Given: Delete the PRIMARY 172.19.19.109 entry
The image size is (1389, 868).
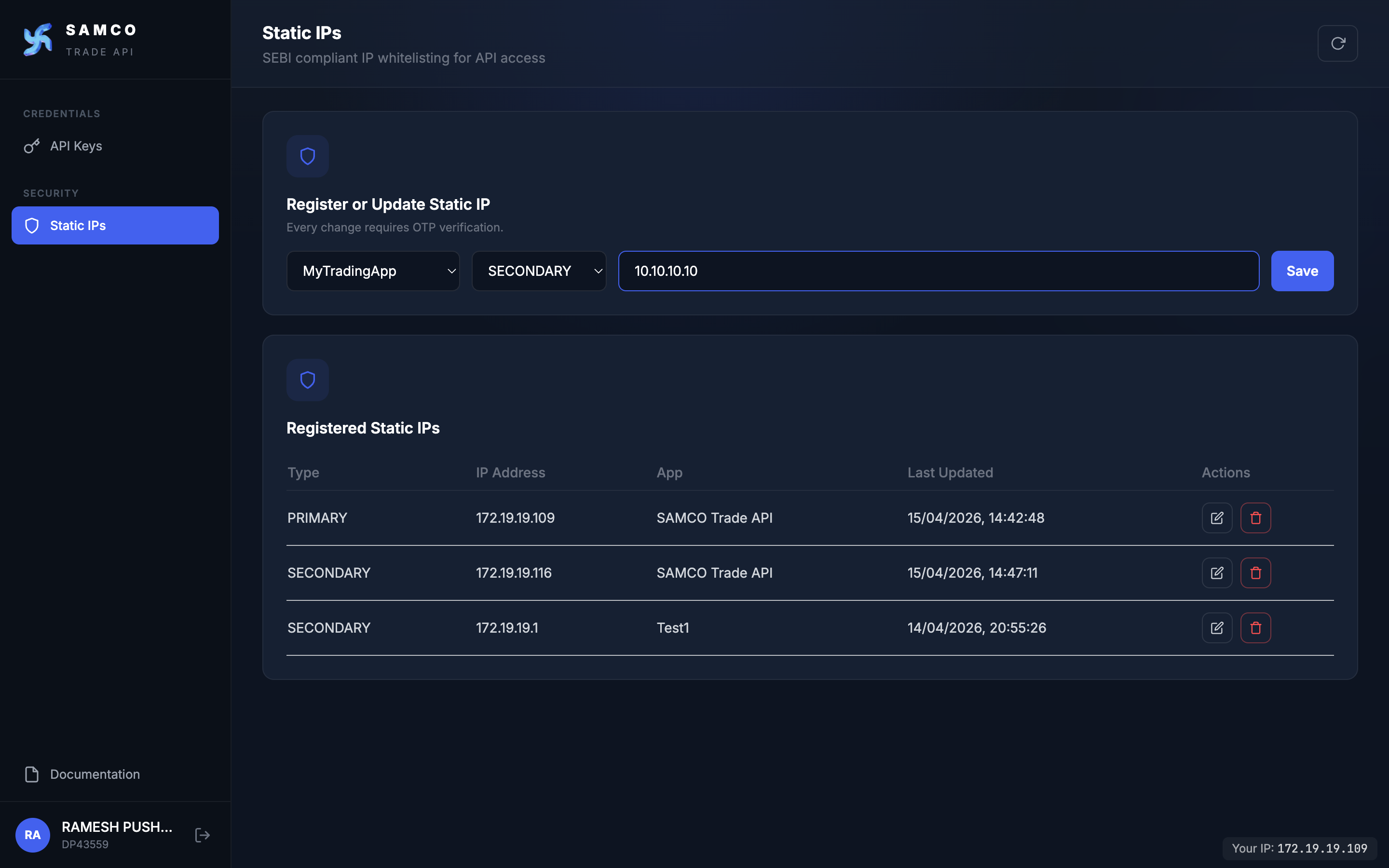Looking at the screenshot, I should pos(1256,518).
